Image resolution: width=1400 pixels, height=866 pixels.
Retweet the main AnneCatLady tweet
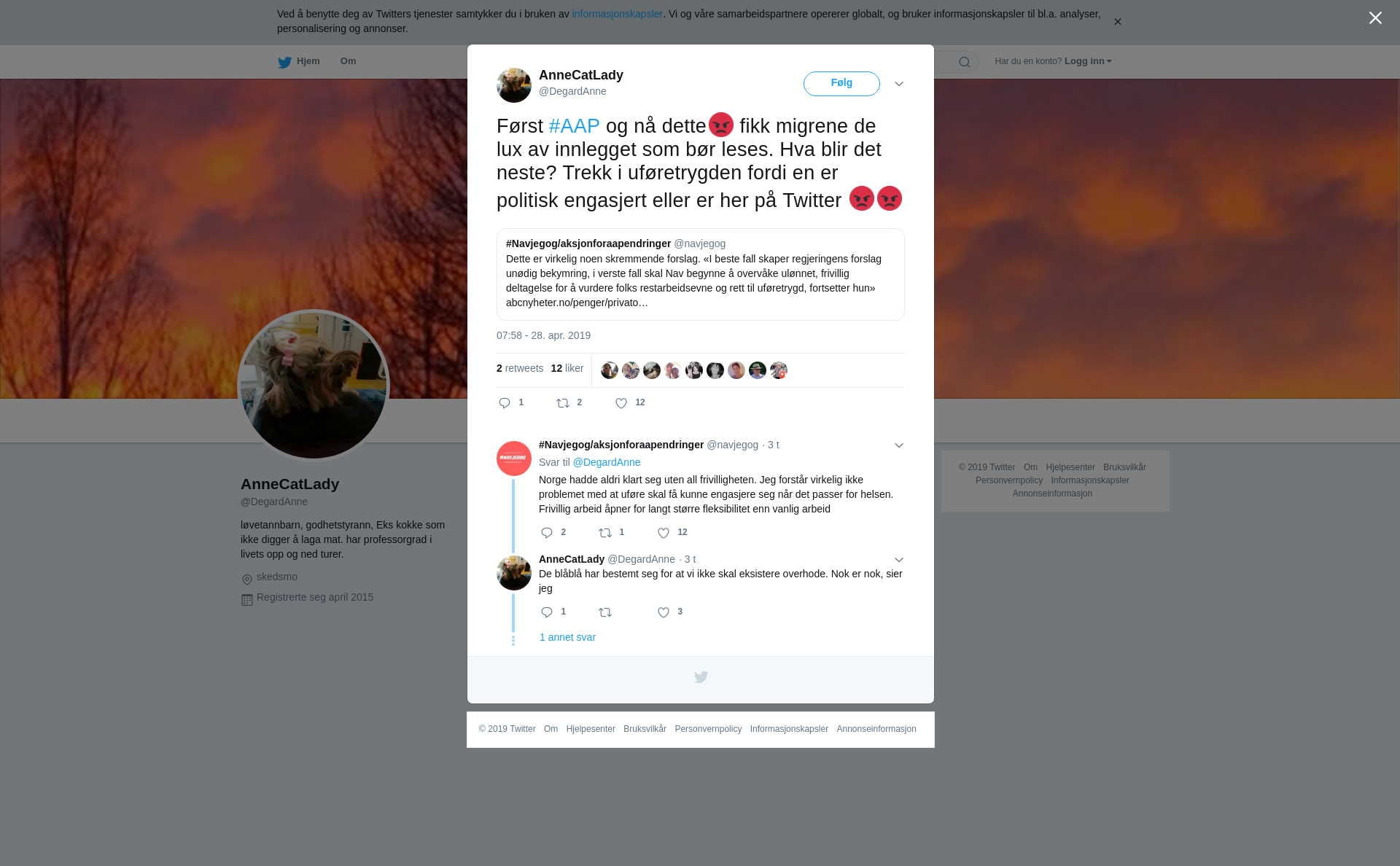563,403
